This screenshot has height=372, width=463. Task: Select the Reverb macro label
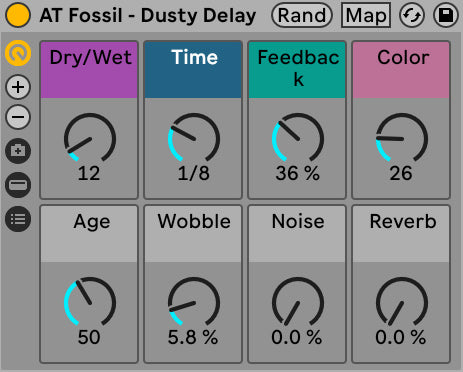pos(401,234)
